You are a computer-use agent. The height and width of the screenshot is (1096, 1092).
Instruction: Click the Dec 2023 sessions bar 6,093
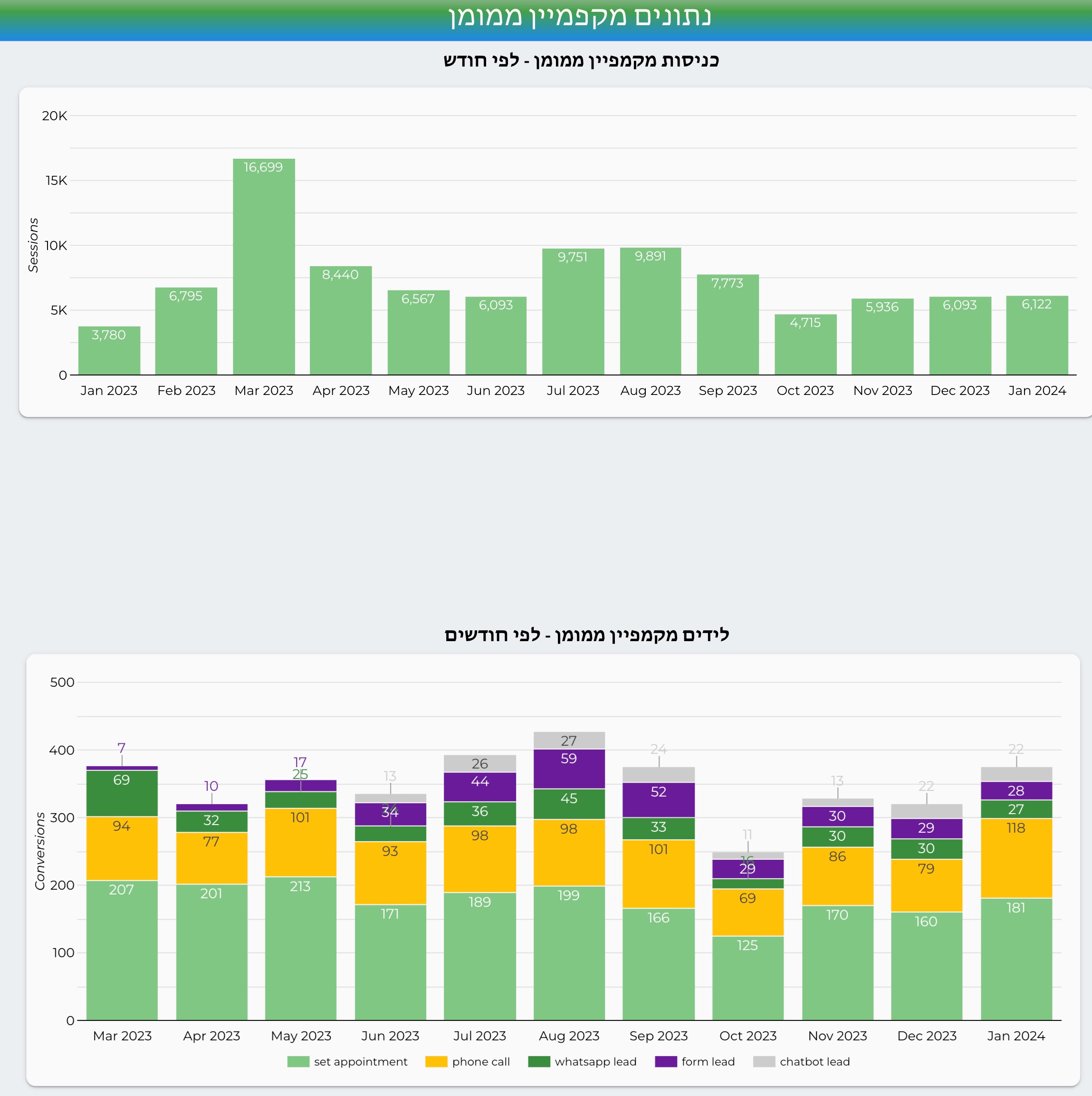pos(960,336)
